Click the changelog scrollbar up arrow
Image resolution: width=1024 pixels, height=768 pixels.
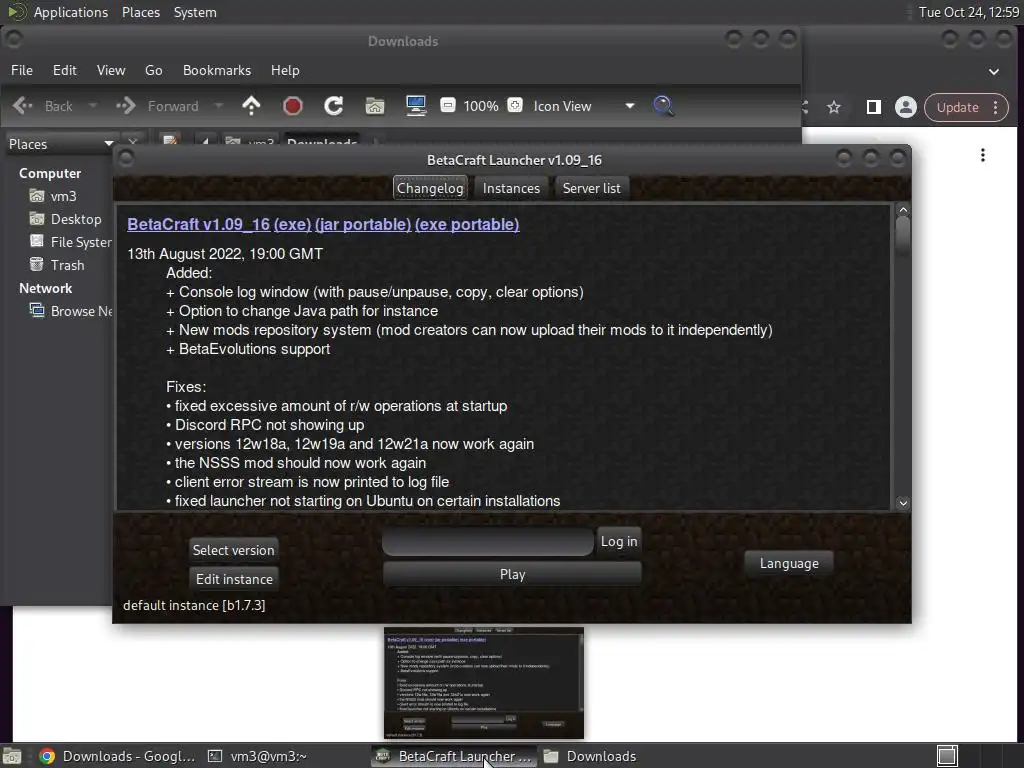[x=903, y=210]
